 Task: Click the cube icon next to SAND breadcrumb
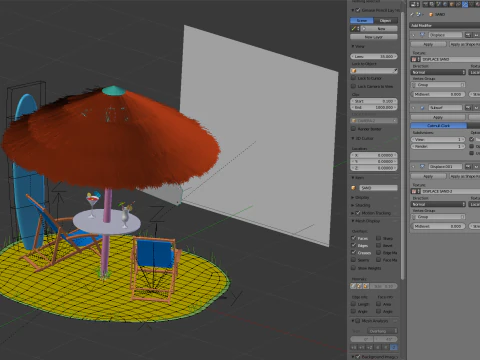click(431, 14)
